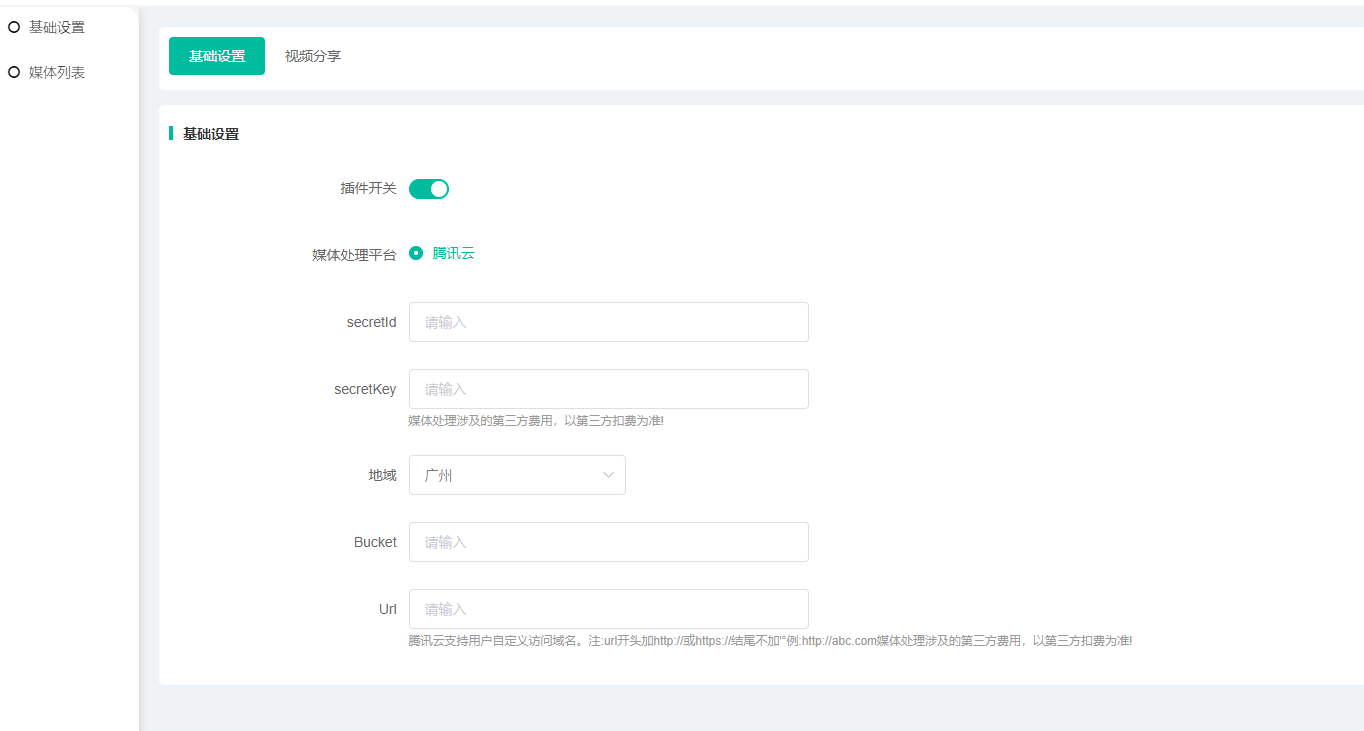Click the 插件开关 field label
The image size is (1364, 731).
click(368, 188)
